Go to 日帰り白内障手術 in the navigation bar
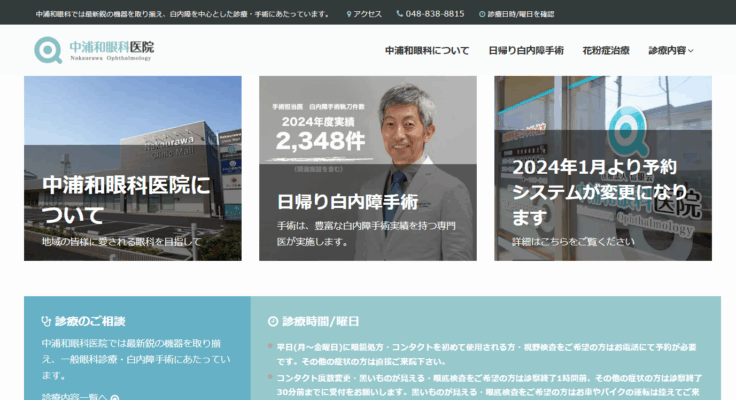 click(x=525, y=50)
